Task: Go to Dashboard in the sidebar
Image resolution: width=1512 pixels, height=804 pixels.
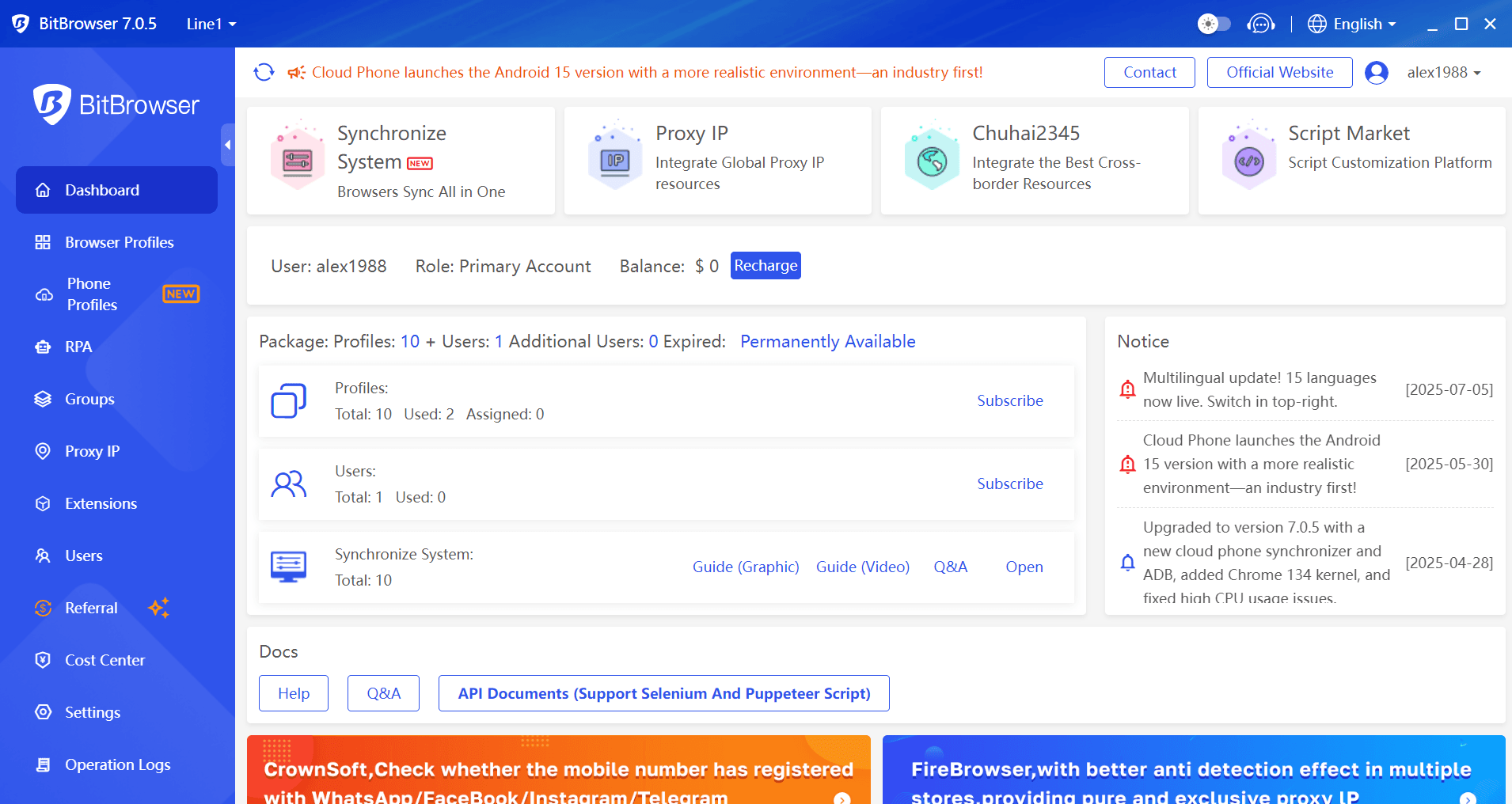Action: (116, 190)
